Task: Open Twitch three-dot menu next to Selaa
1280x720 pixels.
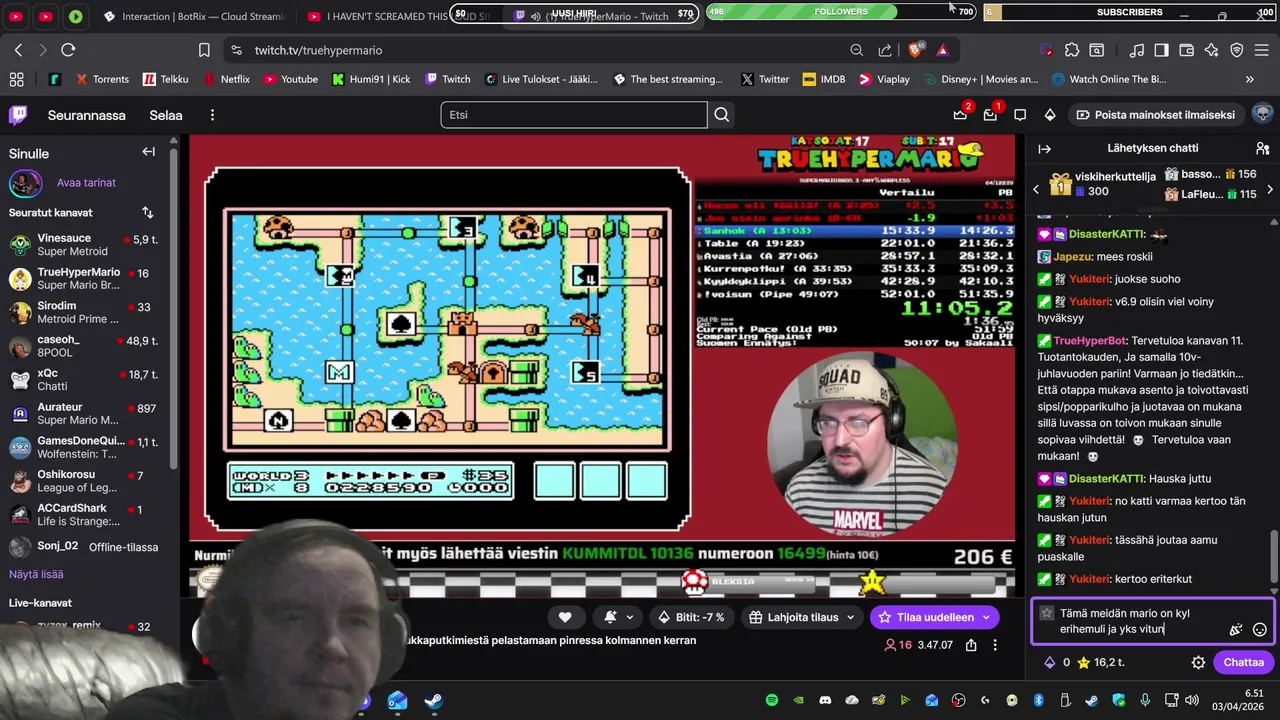Action: 212,115
